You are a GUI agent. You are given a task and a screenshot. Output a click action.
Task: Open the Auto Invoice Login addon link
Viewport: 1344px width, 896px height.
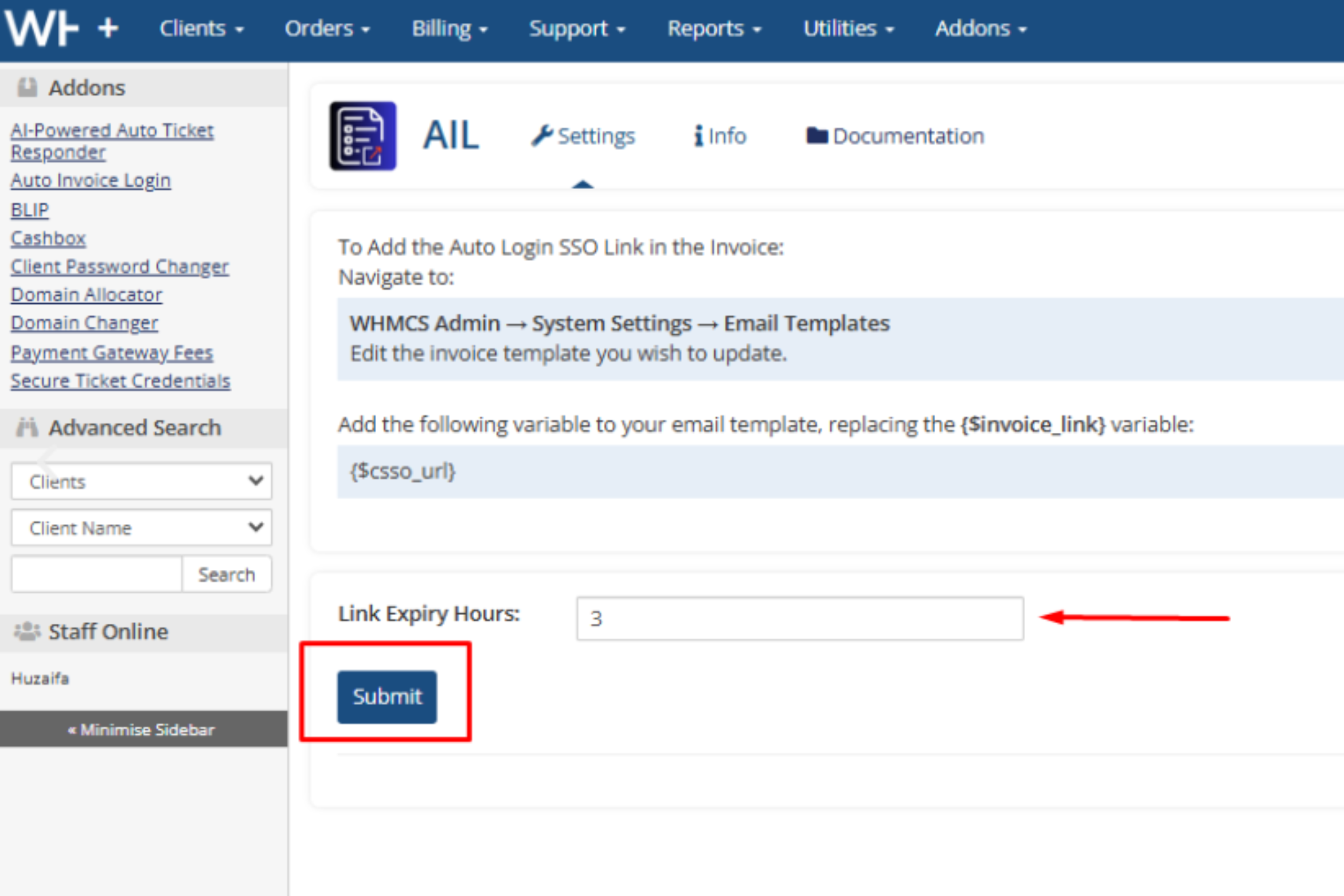tap(91, 180)
